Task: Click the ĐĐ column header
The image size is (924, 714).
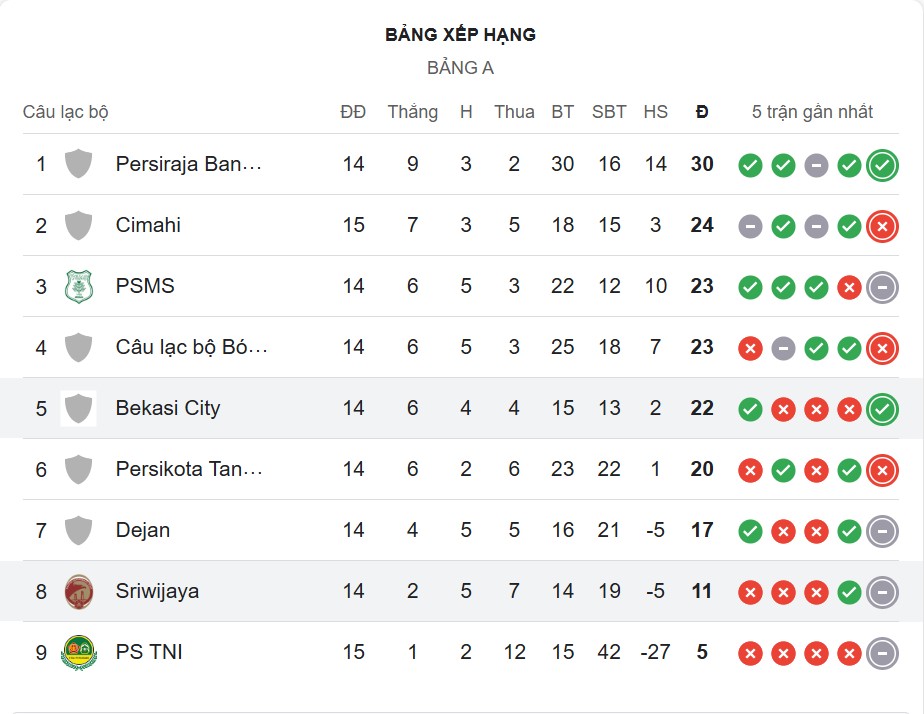Action: tap(354, 112)
